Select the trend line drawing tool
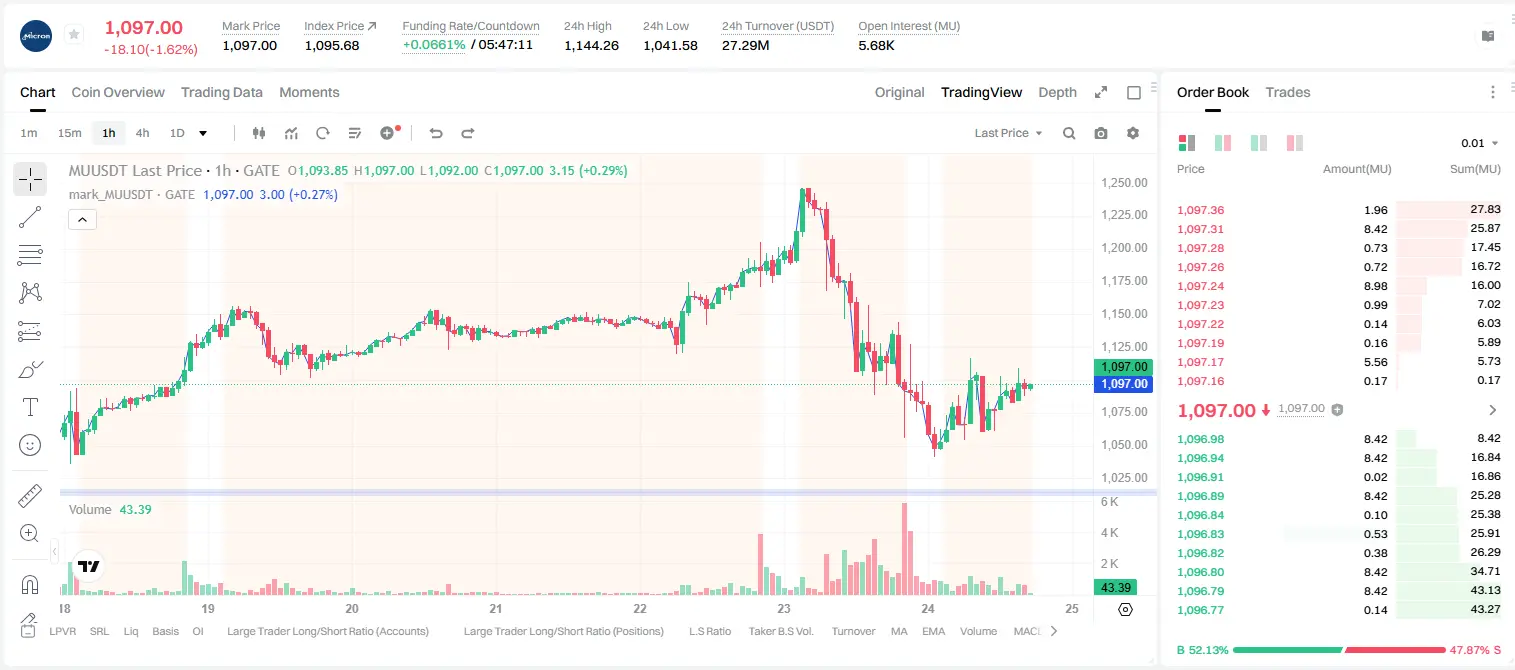Viewport: 1515px width, 670px height. [30, 217]
